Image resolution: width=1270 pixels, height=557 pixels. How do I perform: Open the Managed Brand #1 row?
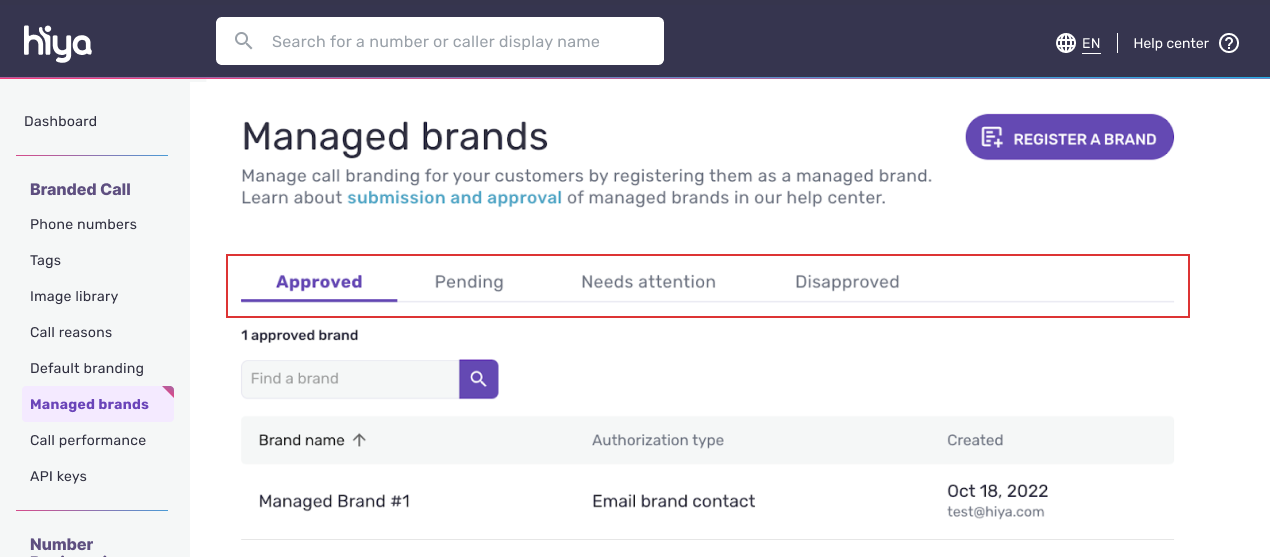[x=334, y=501]
